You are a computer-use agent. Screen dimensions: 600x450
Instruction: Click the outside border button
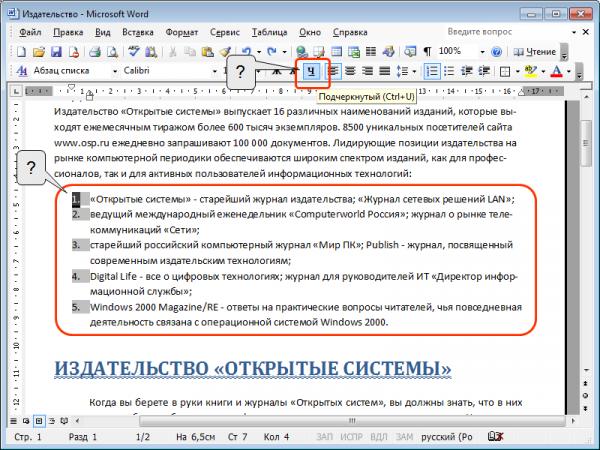pyautogui.click(x=505, y=71)
